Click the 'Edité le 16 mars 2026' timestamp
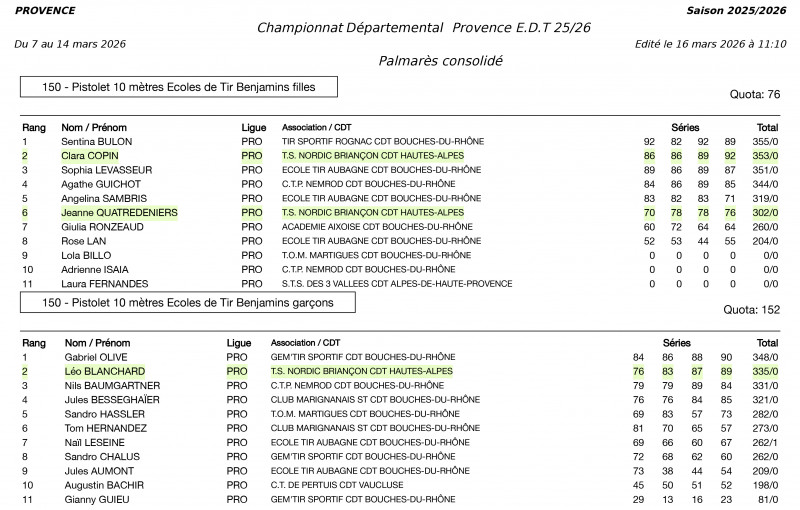Screen dimensions: 800x510 [710, 44]
